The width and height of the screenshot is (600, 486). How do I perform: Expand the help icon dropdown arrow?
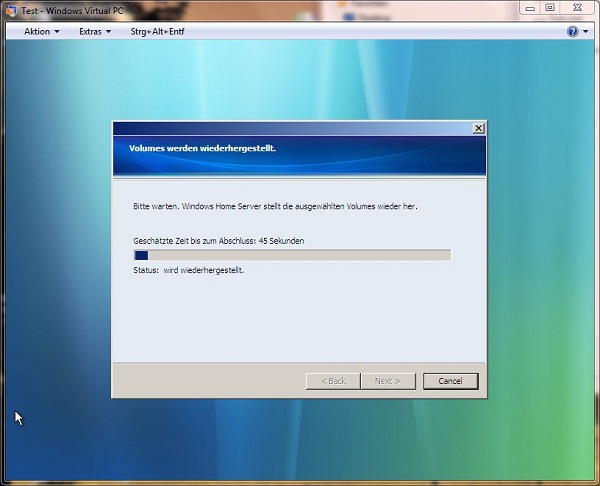pos(585,32)
